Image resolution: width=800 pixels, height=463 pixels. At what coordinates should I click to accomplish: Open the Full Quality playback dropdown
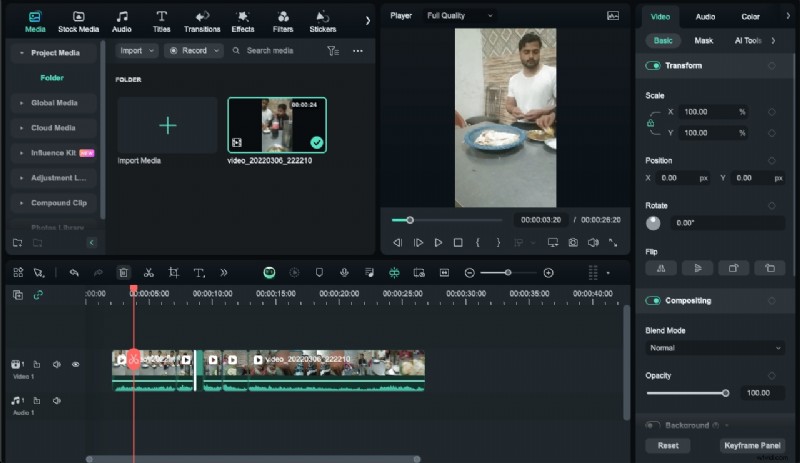pyautogui.click(x=460, y=16)
